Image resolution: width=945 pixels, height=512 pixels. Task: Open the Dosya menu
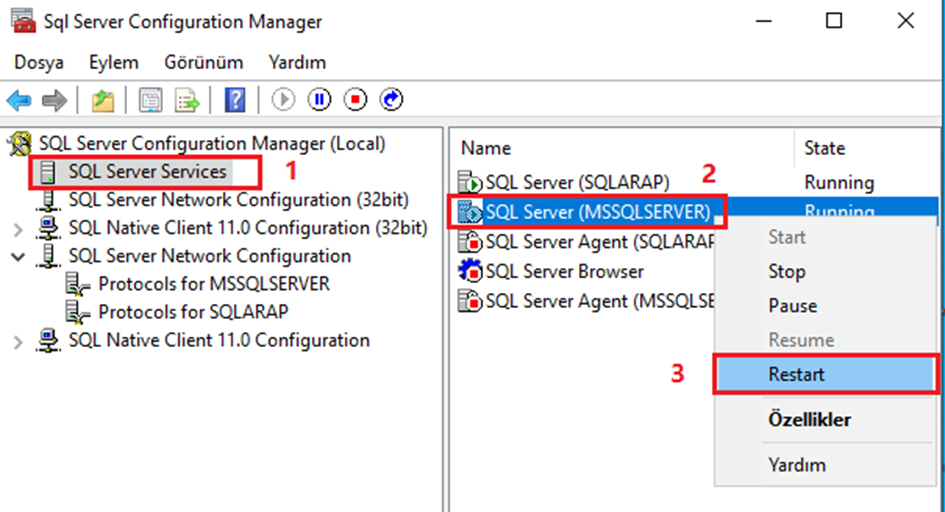(x=39, y=63)
